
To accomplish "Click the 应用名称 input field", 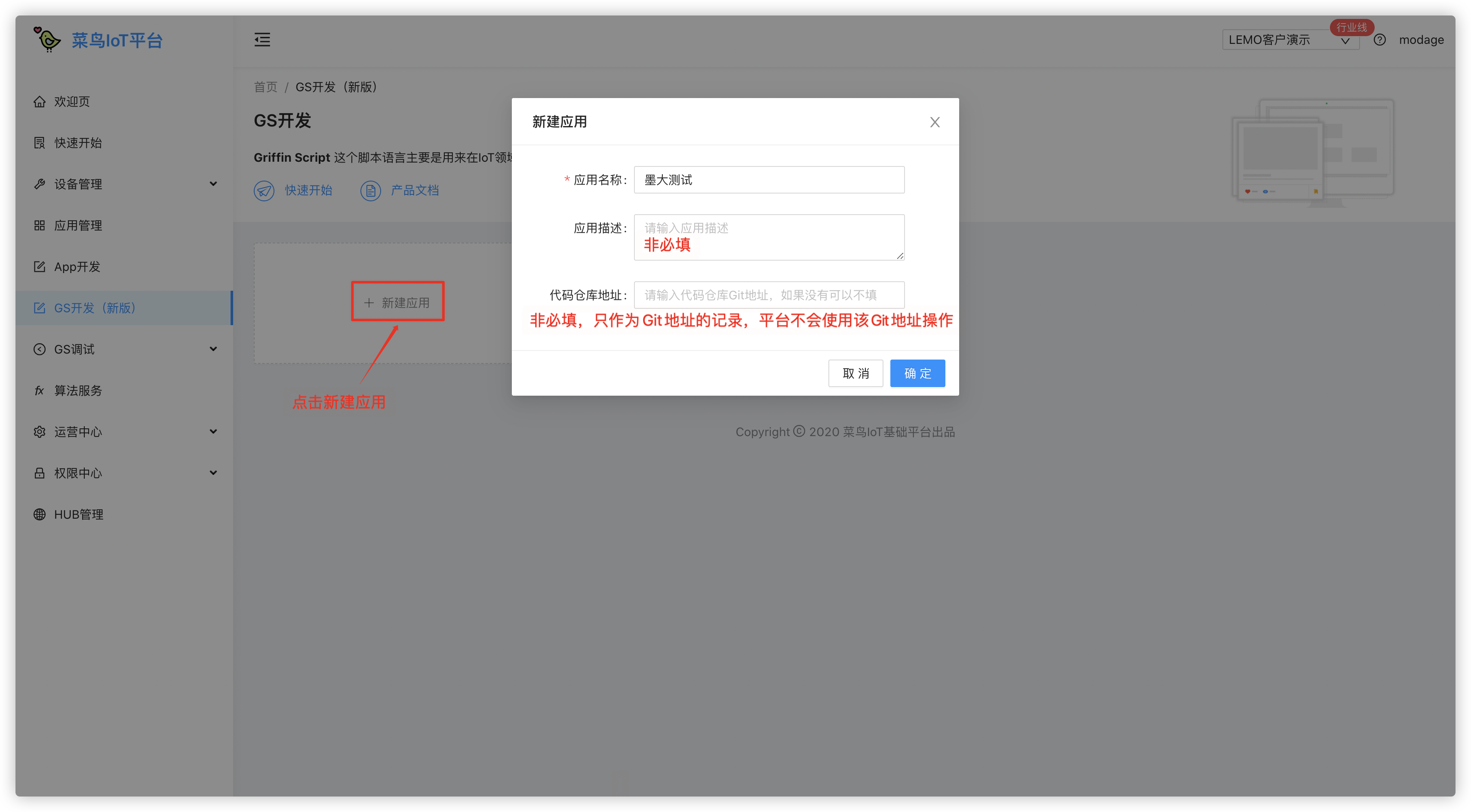I will pyautogui.click(x=769, y=180).
